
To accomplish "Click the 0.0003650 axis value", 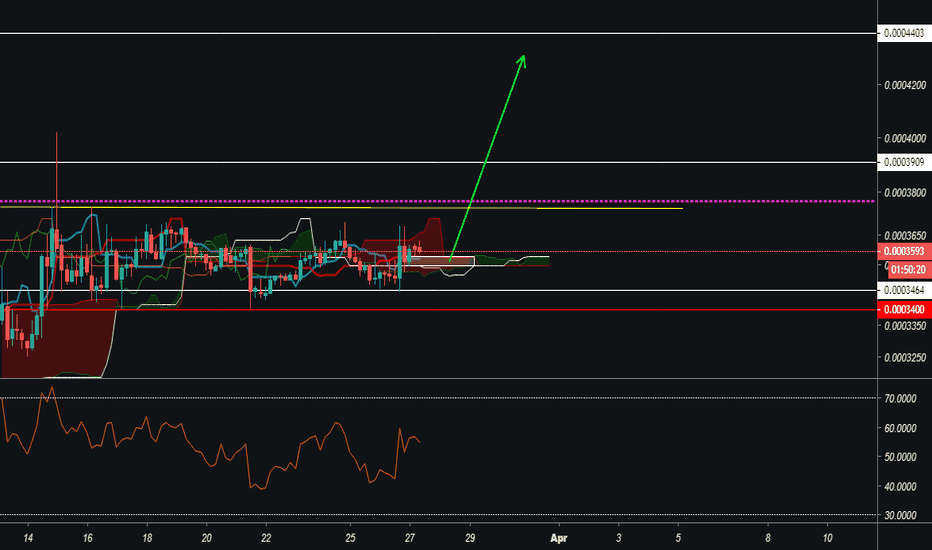I will click(905, 236).
